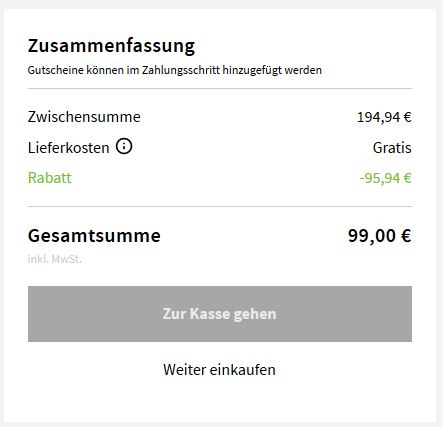Click the Gratis delivery cost value
This screenshot has width=443, height=427.
(x=392, y=148)
